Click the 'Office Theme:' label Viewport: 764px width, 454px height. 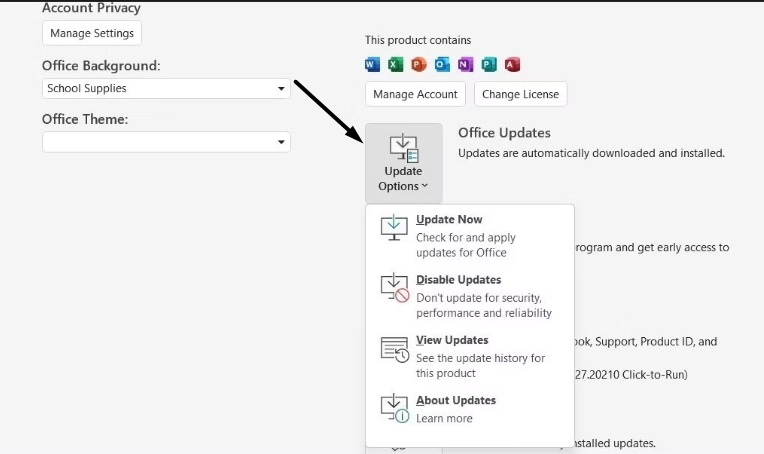pos(85,119)
